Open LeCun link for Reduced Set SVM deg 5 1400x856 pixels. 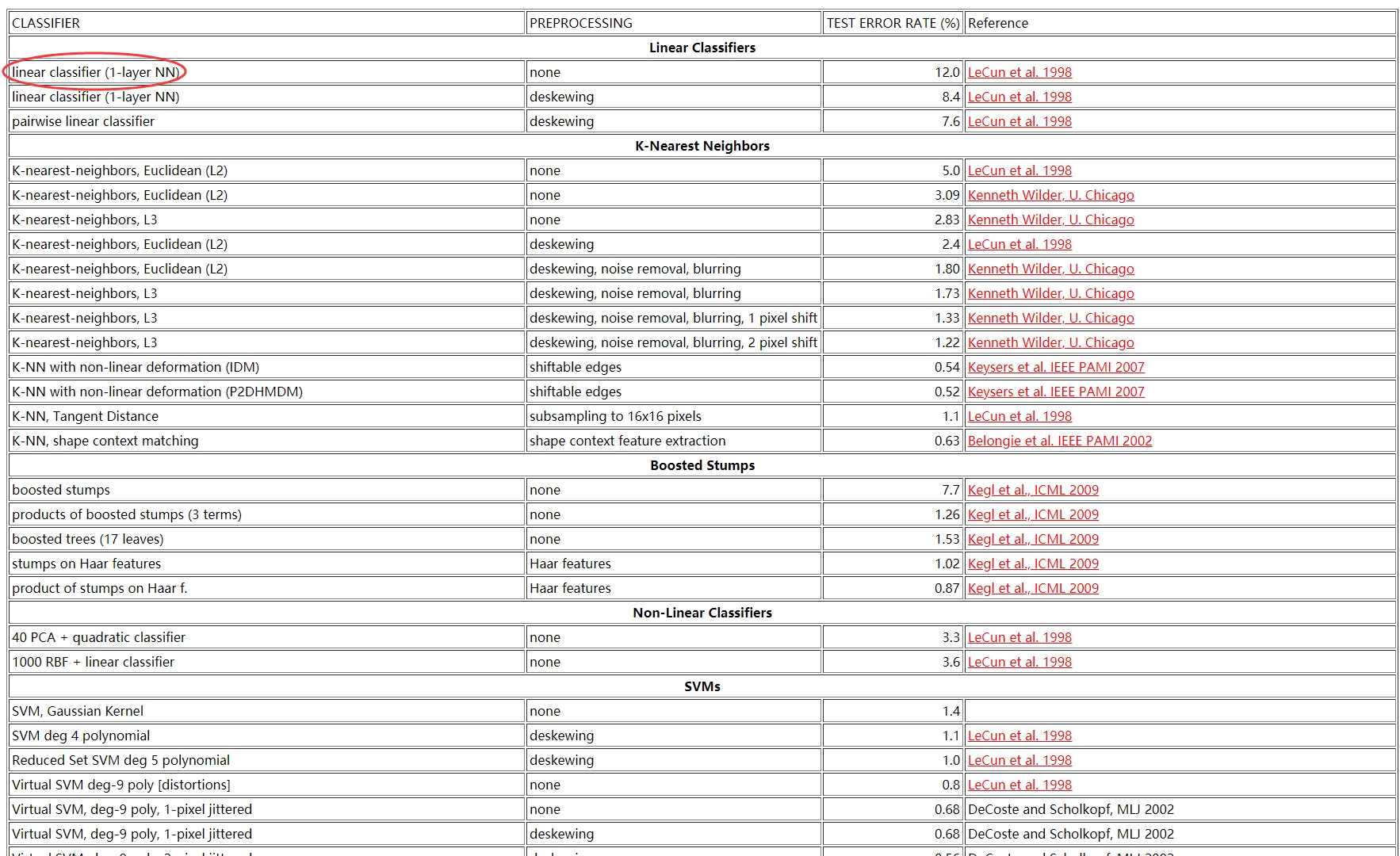tap(1019, 760)
